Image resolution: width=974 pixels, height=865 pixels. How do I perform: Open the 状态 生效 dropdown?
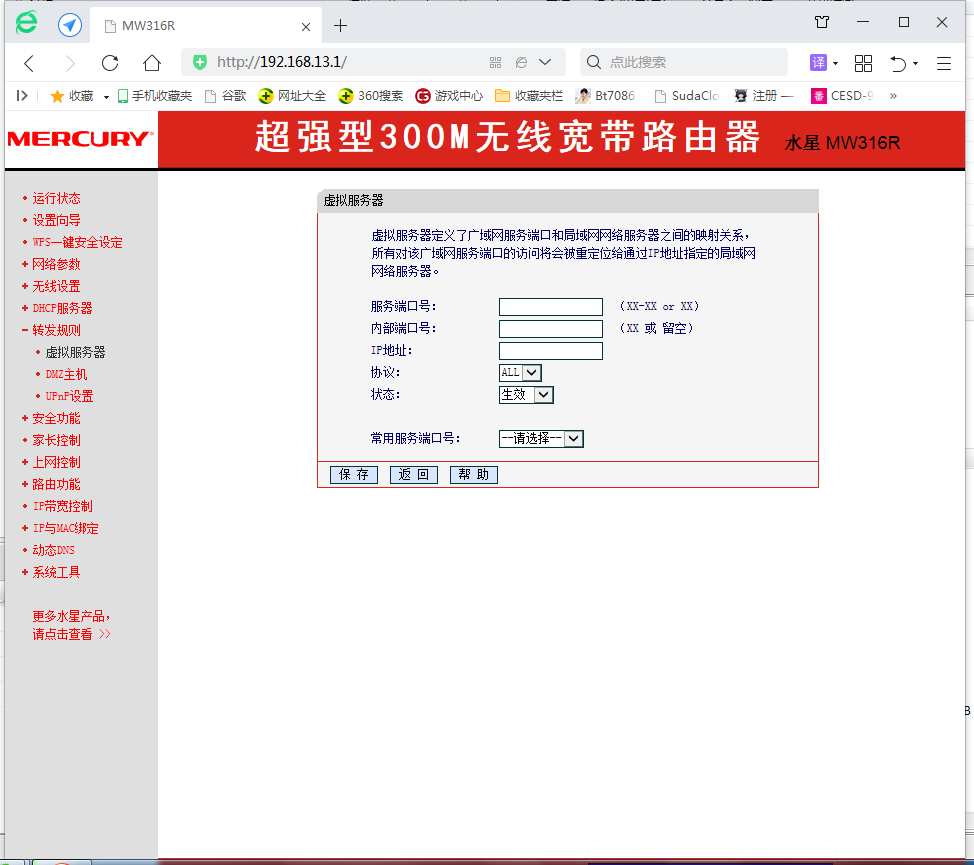(x=526, y=395)
